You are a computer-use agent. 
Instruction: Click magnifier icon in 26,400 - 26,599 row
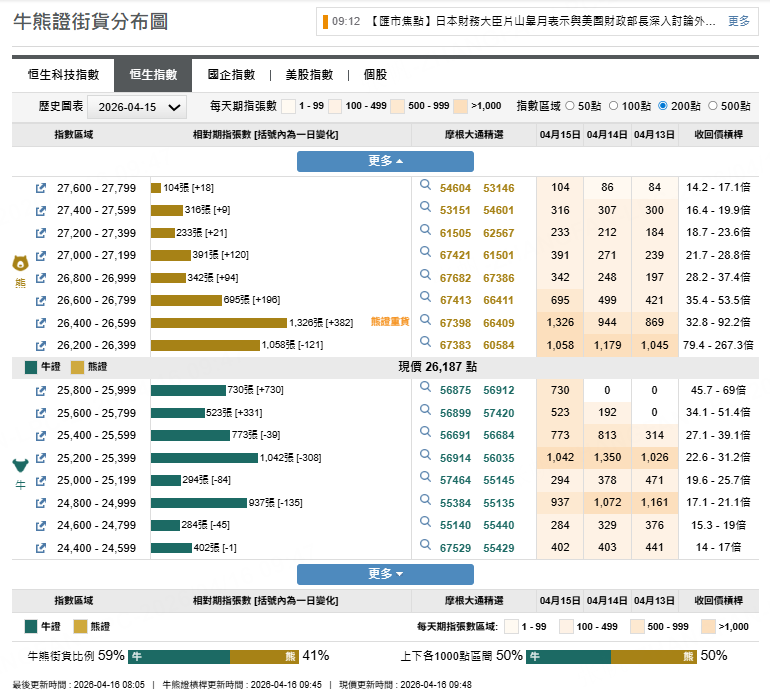(x=425, y=323)
